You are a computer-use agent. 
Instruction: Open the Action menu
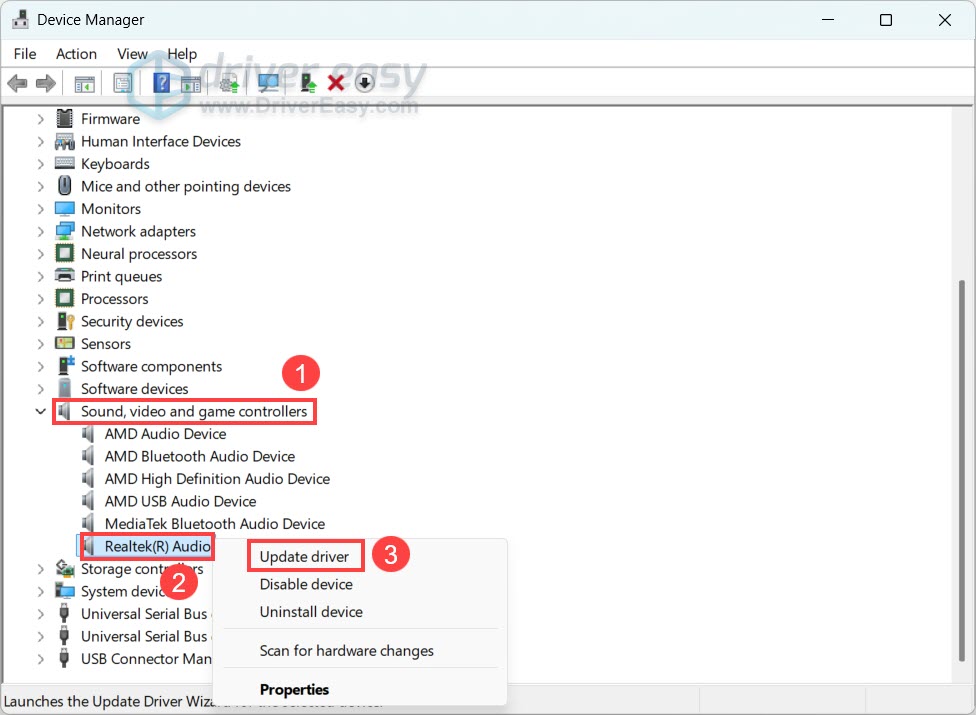(77, 54)
